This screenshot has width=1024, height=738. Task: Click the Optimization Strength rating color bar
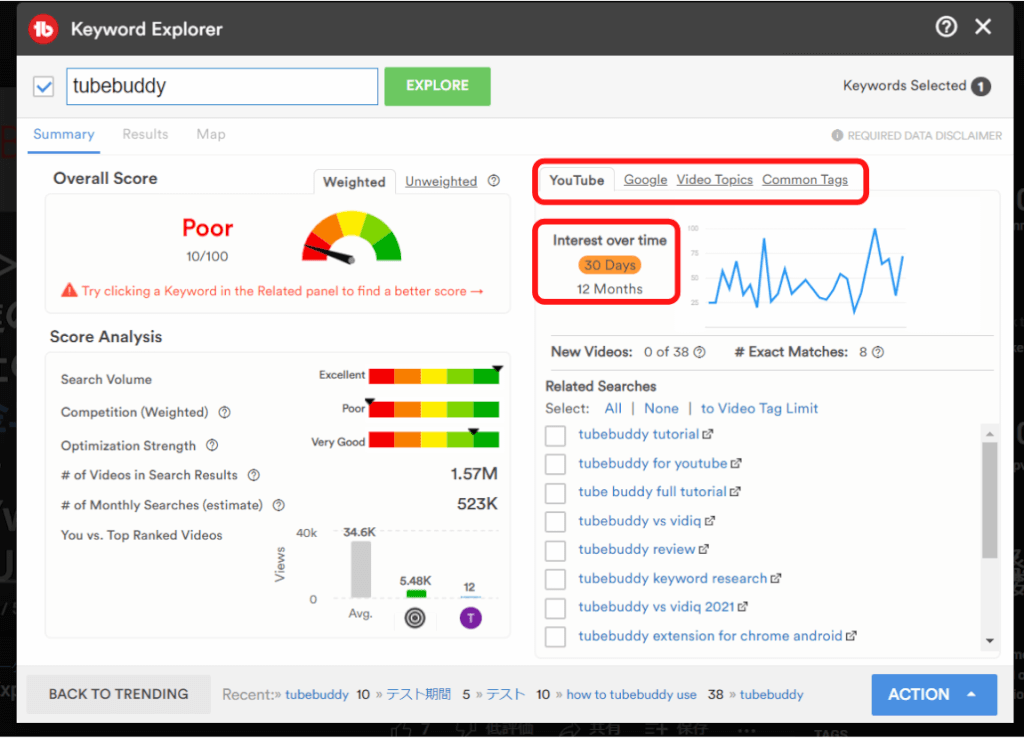(434, 440)
